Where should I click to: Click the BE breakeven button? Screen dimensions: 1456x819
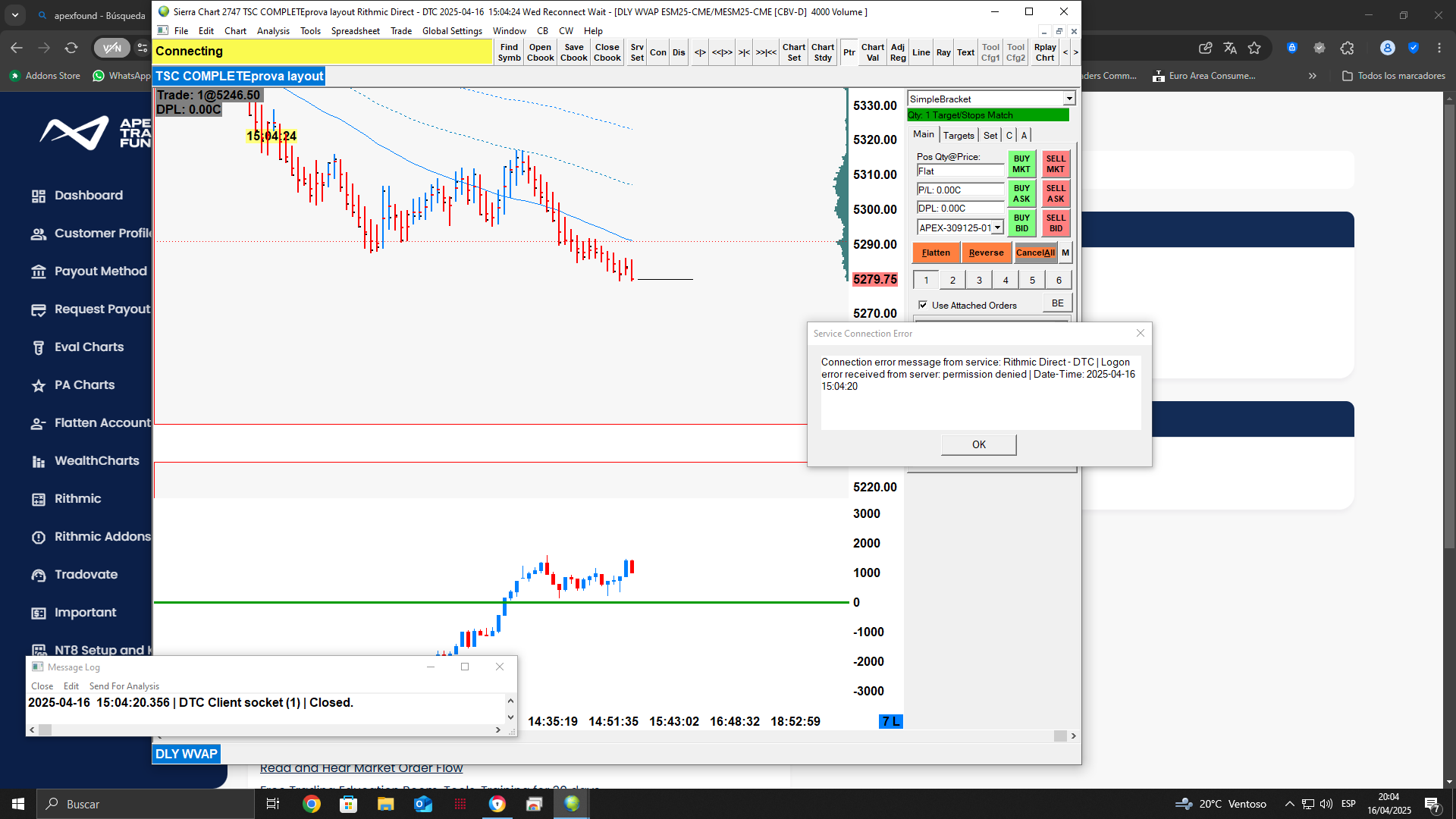(x=1057, y=303)
